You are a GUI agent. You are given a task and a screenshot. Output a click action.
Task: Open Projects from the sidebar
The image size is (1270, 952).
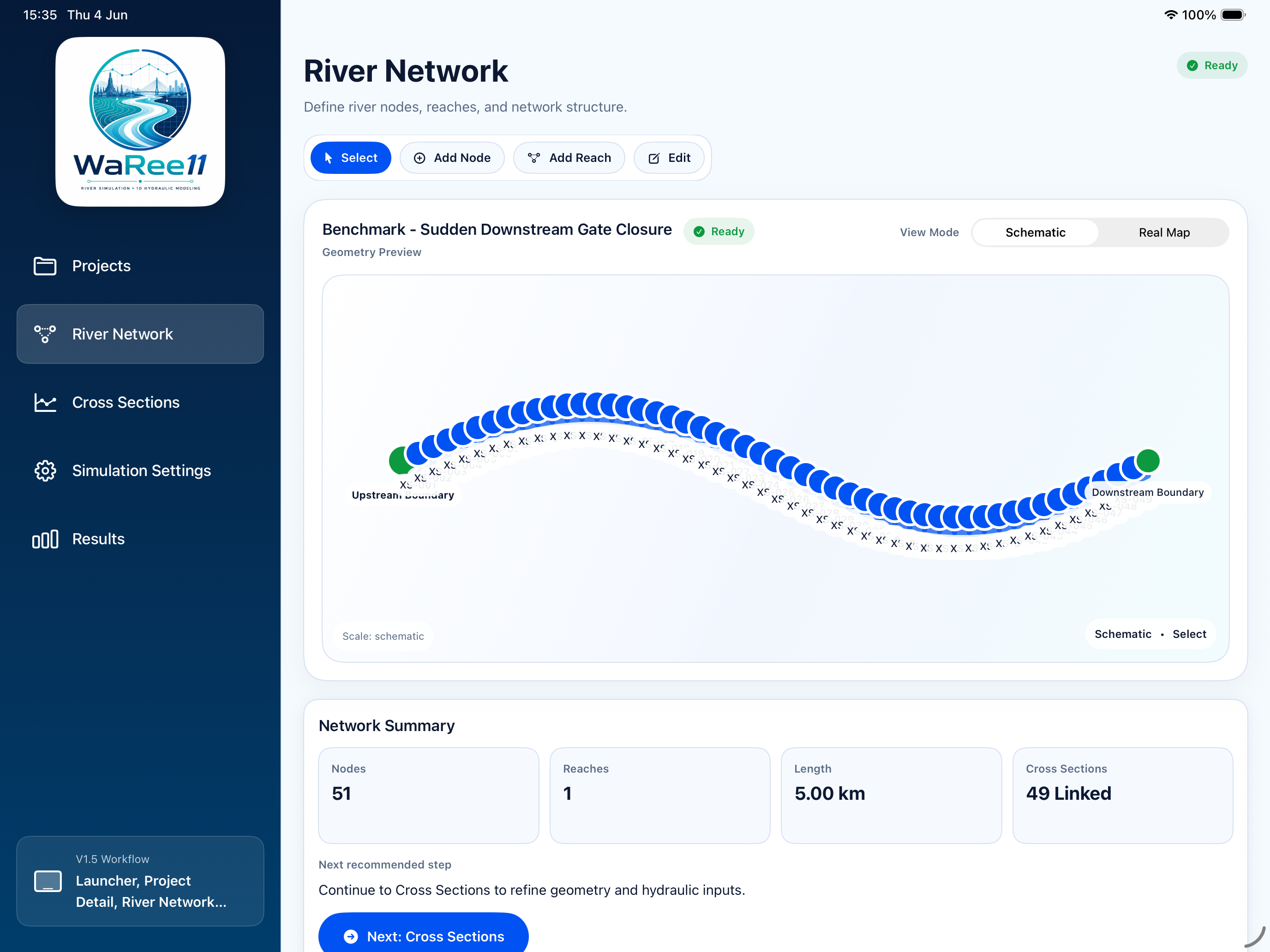pyautogui.click(x=140, y=266)
